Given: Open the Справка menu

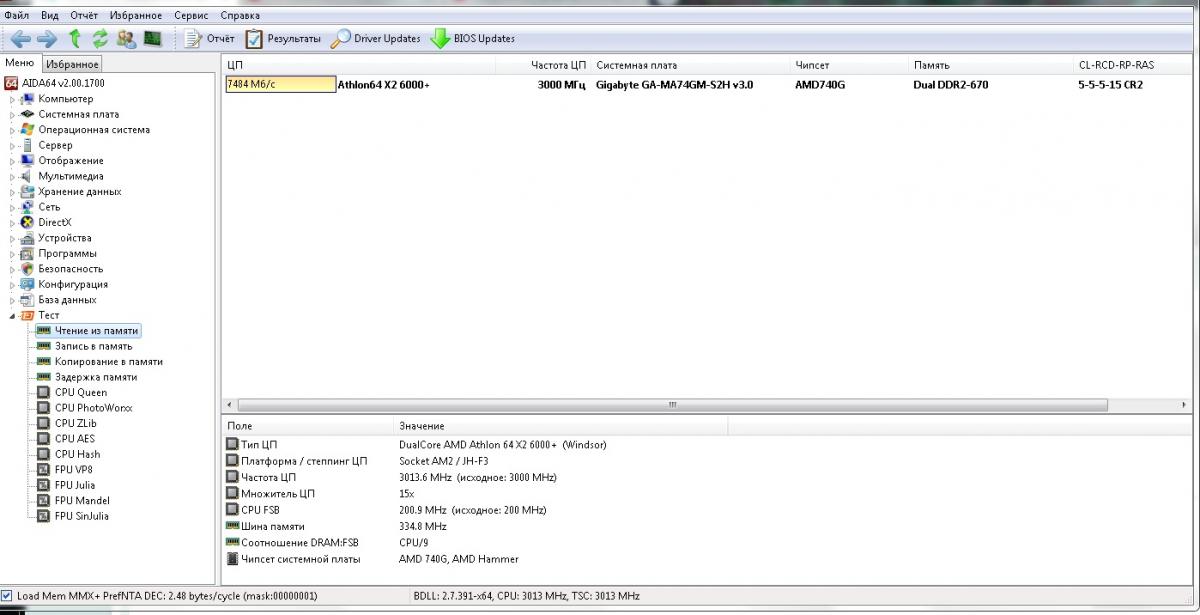Looking at the screenshot, I should click(x=240, y=16).
